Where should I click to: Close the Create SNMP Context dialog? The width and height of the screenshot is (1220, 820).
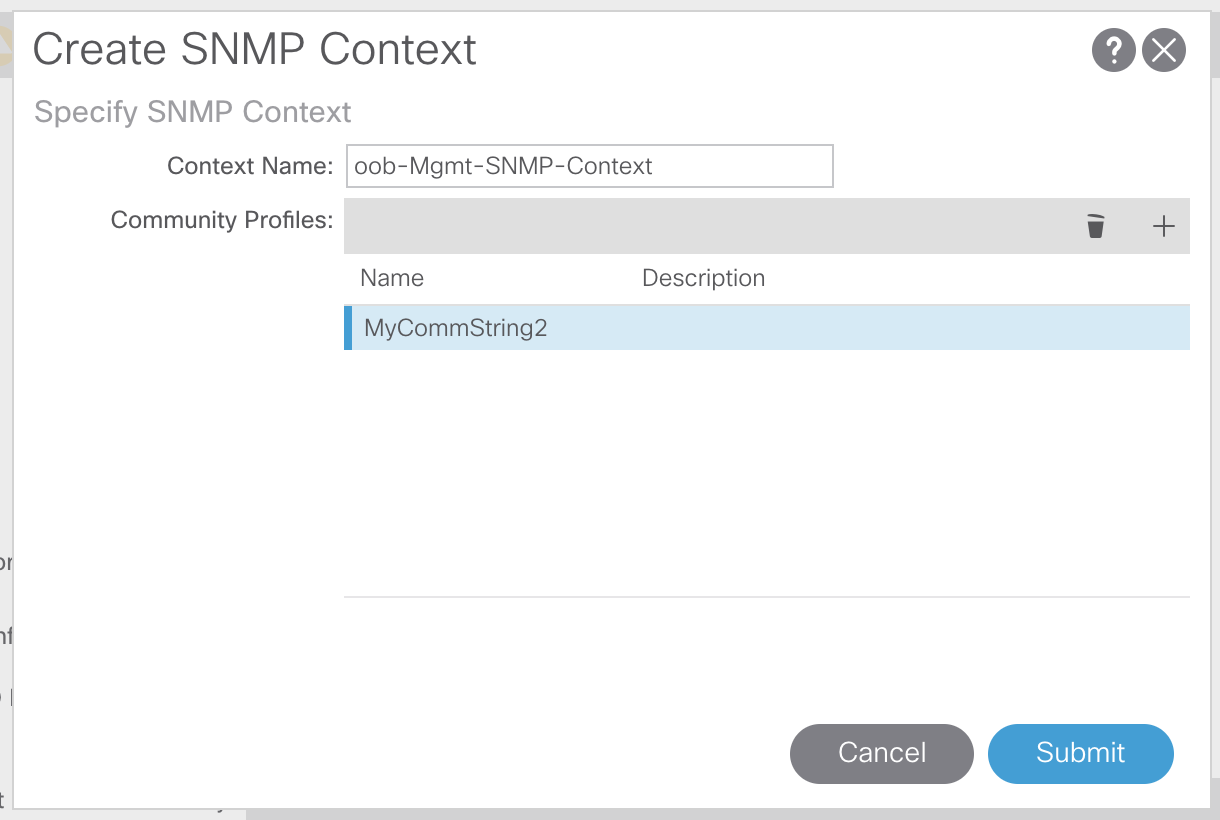[1164, 50]
